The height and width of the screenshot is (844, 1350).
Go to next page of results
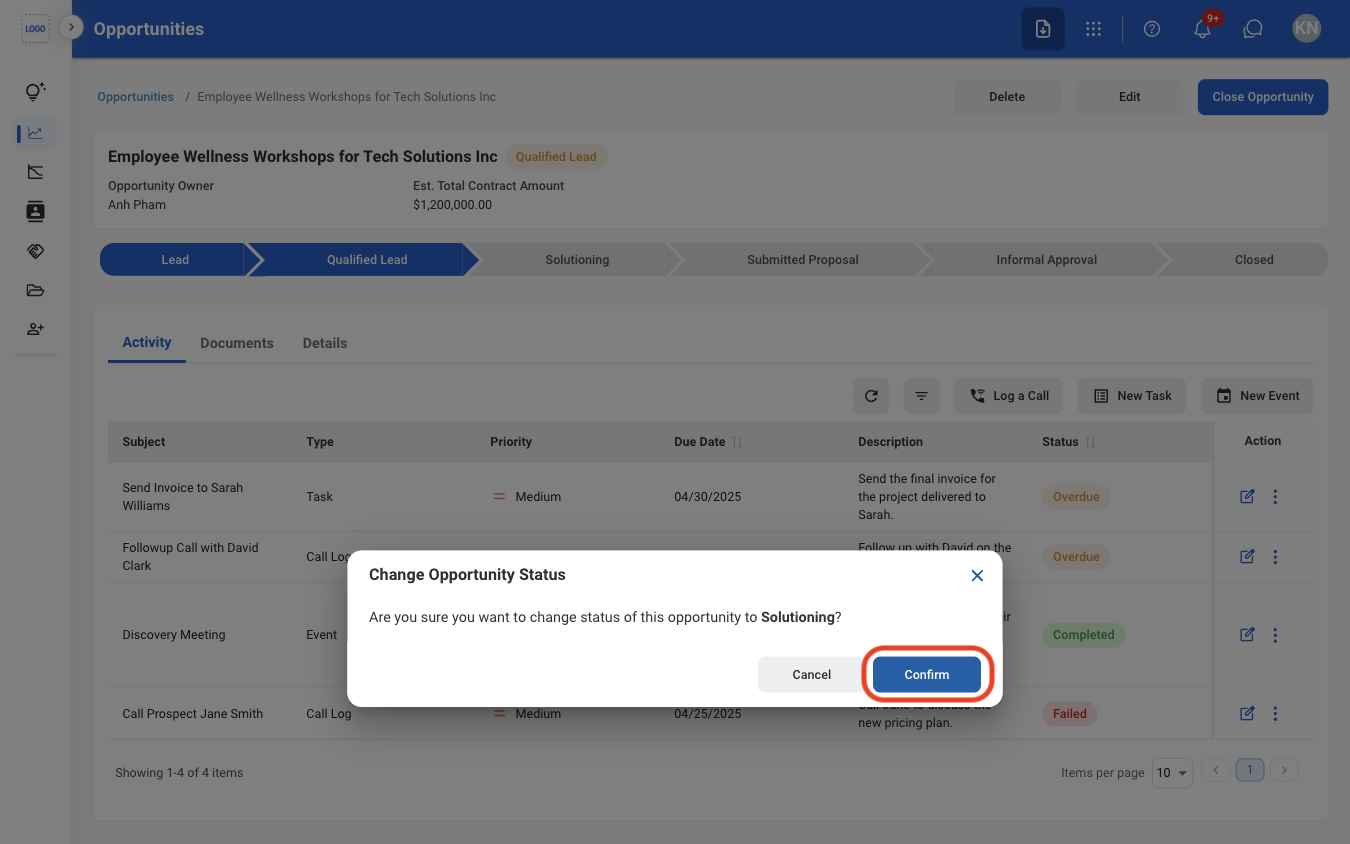pos(1285,770)
